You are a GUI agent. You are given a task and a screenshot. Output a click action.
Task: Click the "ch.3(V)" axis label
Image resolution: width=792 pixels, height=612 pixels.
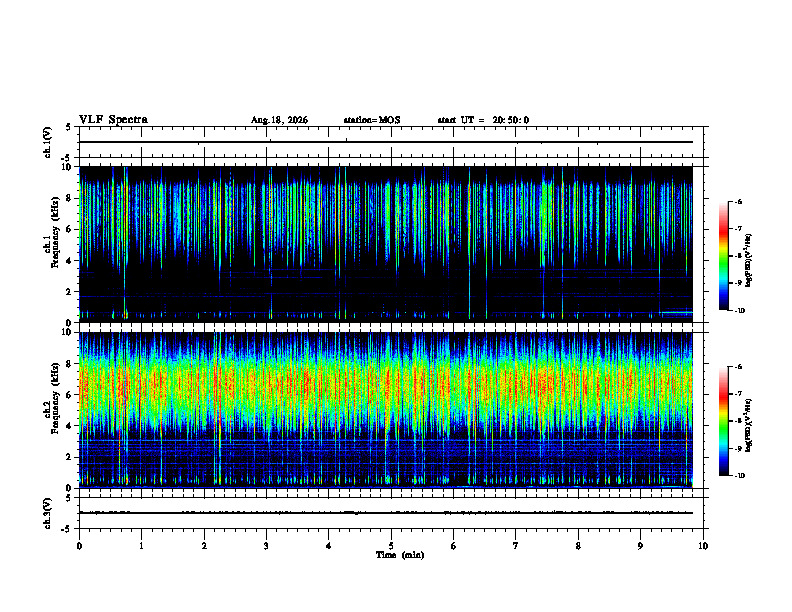(47, 513)
